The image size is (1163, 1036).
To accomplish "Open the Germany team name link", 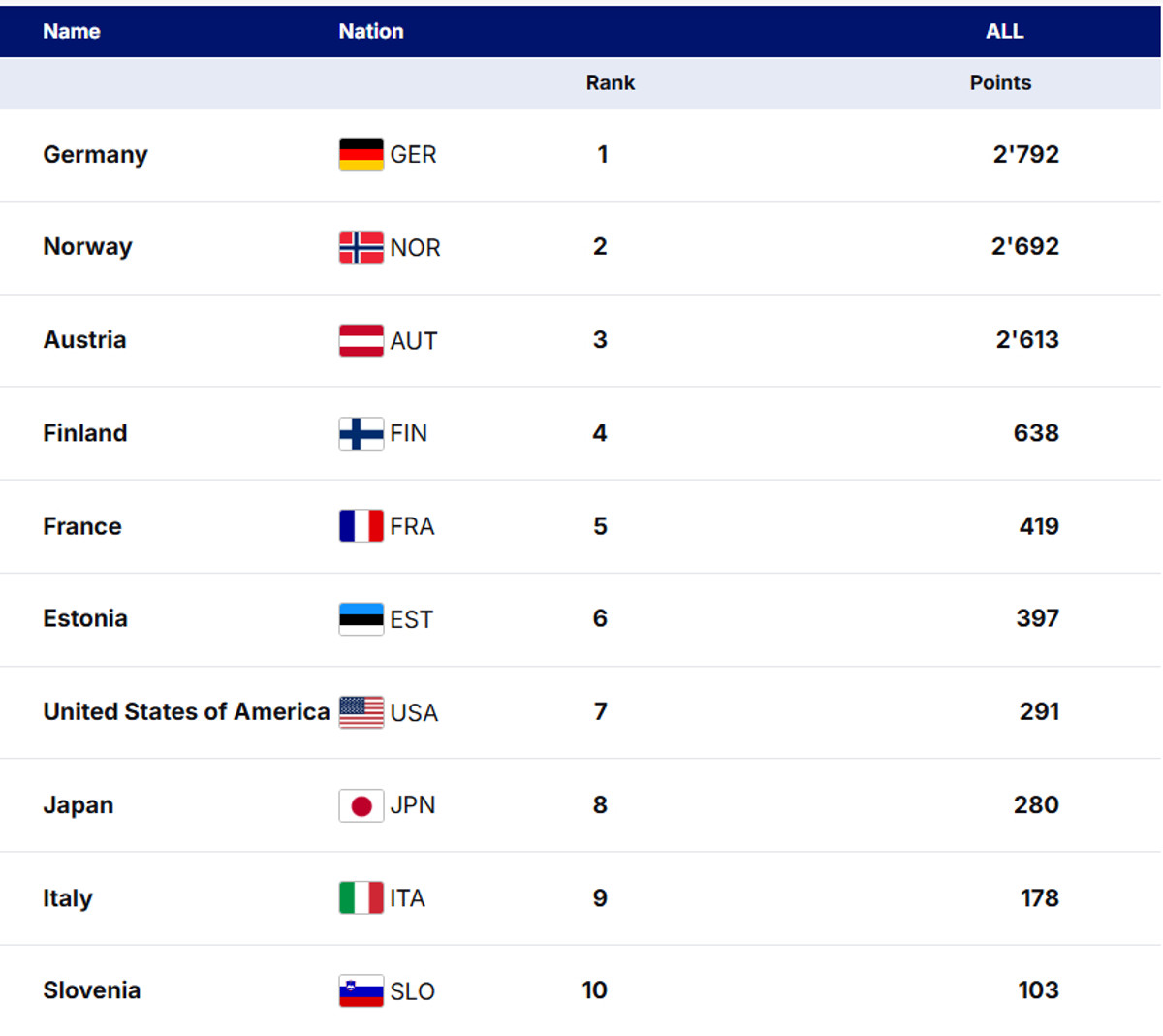I will tap(95, 155).
